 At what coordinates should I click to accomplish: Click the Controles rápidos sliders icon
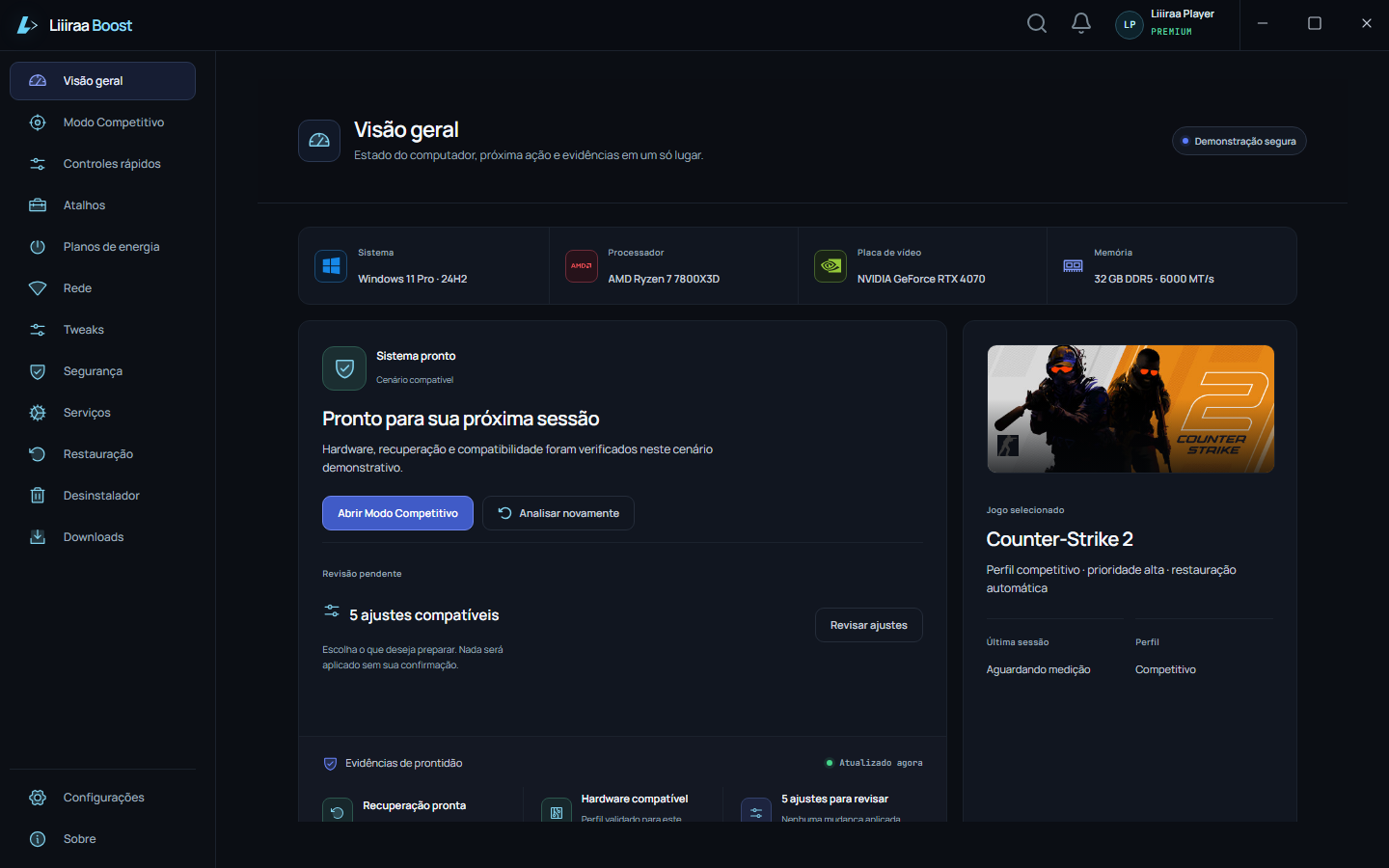38,164
